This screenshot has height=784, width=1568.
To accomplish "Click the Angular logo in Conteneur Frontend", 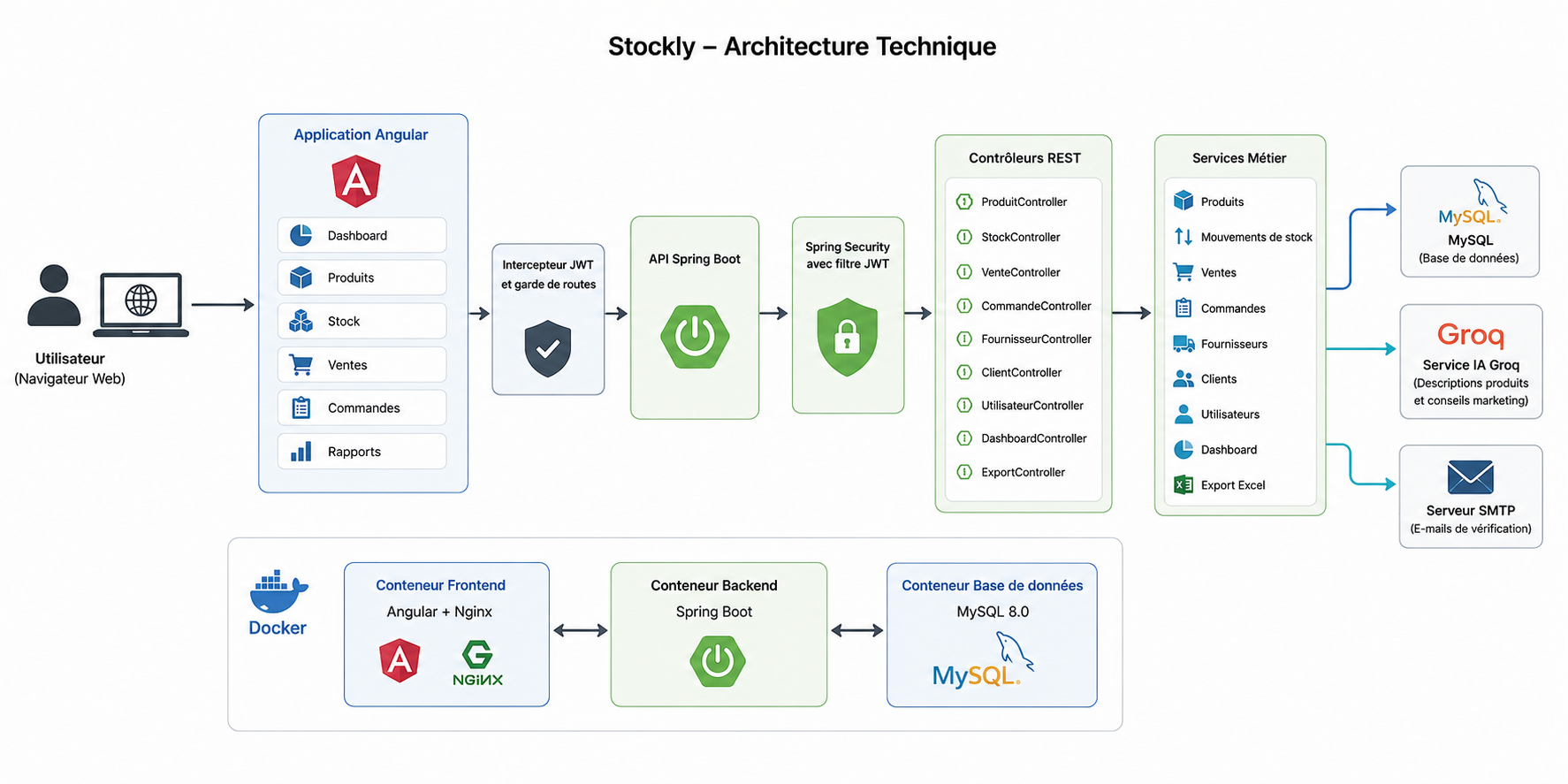I will tap(400, 660).
